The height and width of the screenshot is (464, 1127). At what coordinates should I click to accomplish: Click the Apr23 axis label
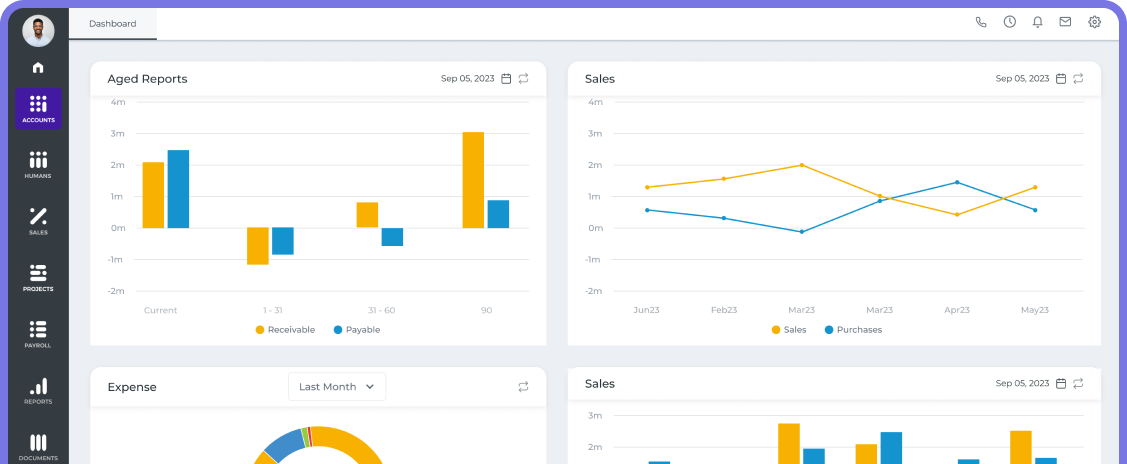click(957, 310)
